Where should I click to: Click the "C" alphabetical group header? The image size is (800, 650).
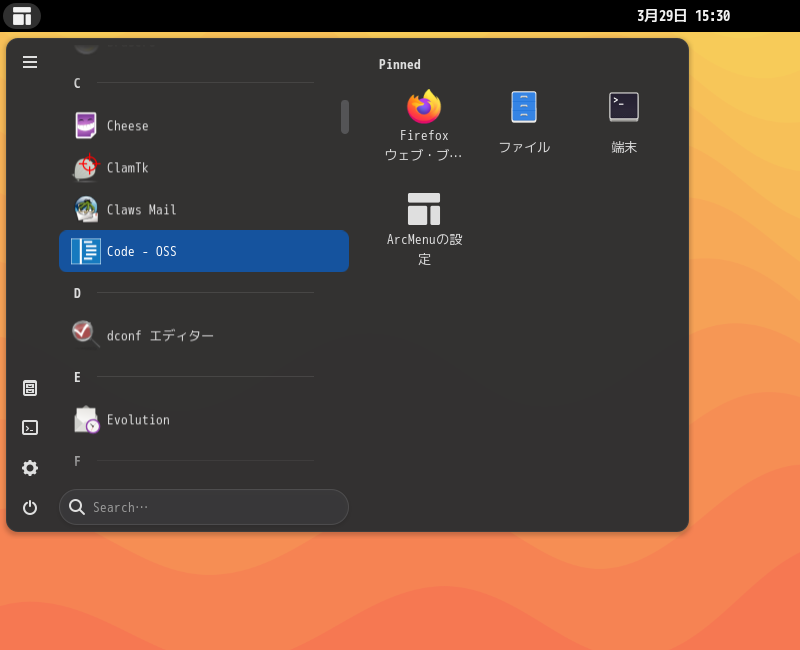click(x=77, y=83)
